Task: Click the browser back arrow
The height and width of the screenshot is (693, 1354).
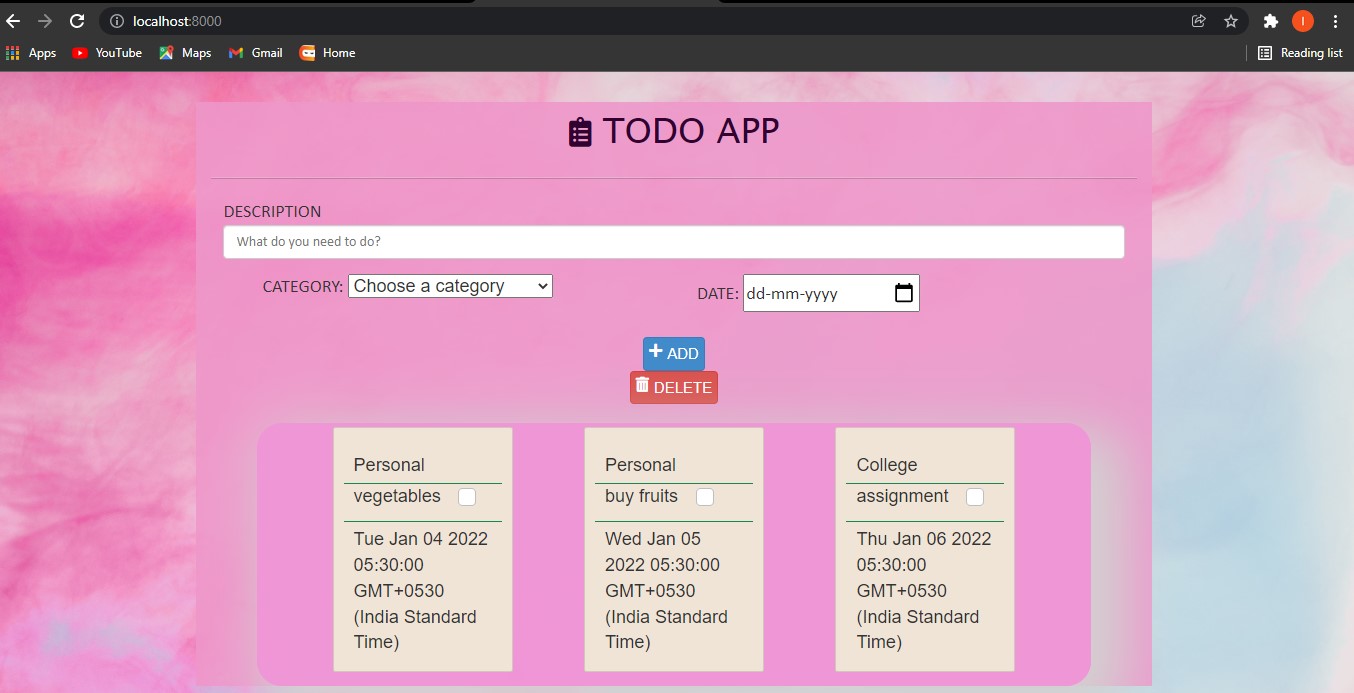Action: tap(13, 21)
